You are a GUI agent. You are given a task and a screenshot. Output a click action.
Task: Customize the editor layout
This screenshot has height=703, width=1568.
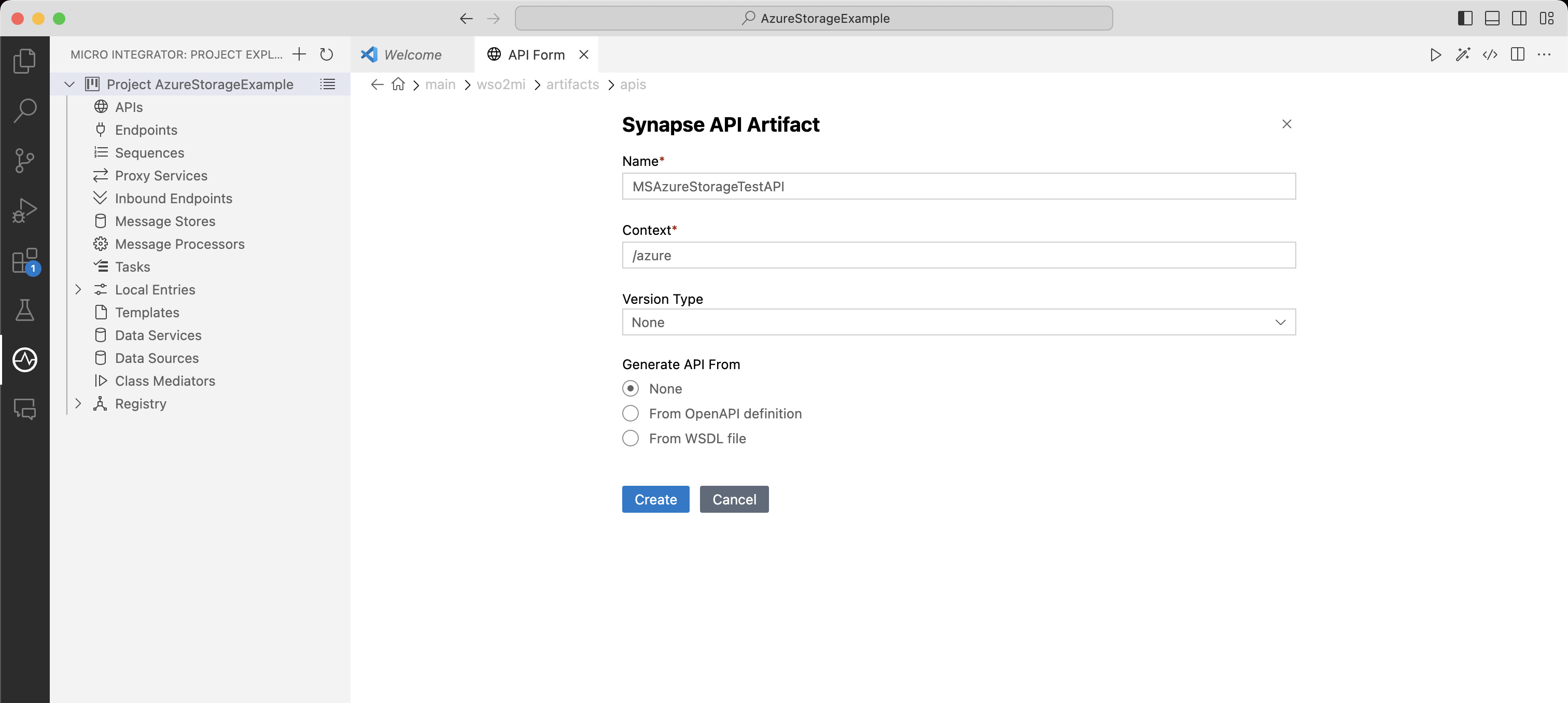[x=1547, y=18]
